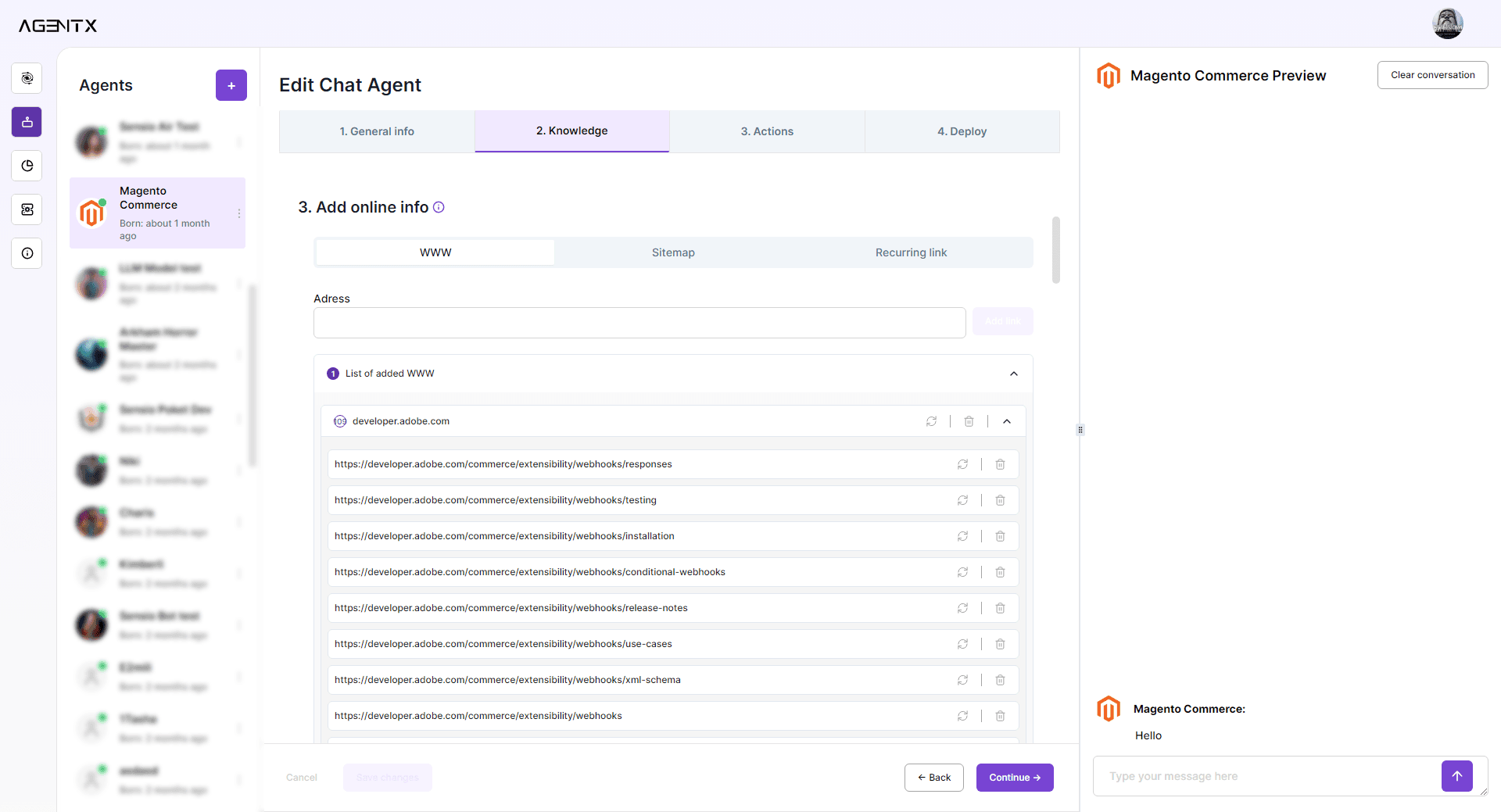Select the Magento Commerce agent

(x=157, y=213)
